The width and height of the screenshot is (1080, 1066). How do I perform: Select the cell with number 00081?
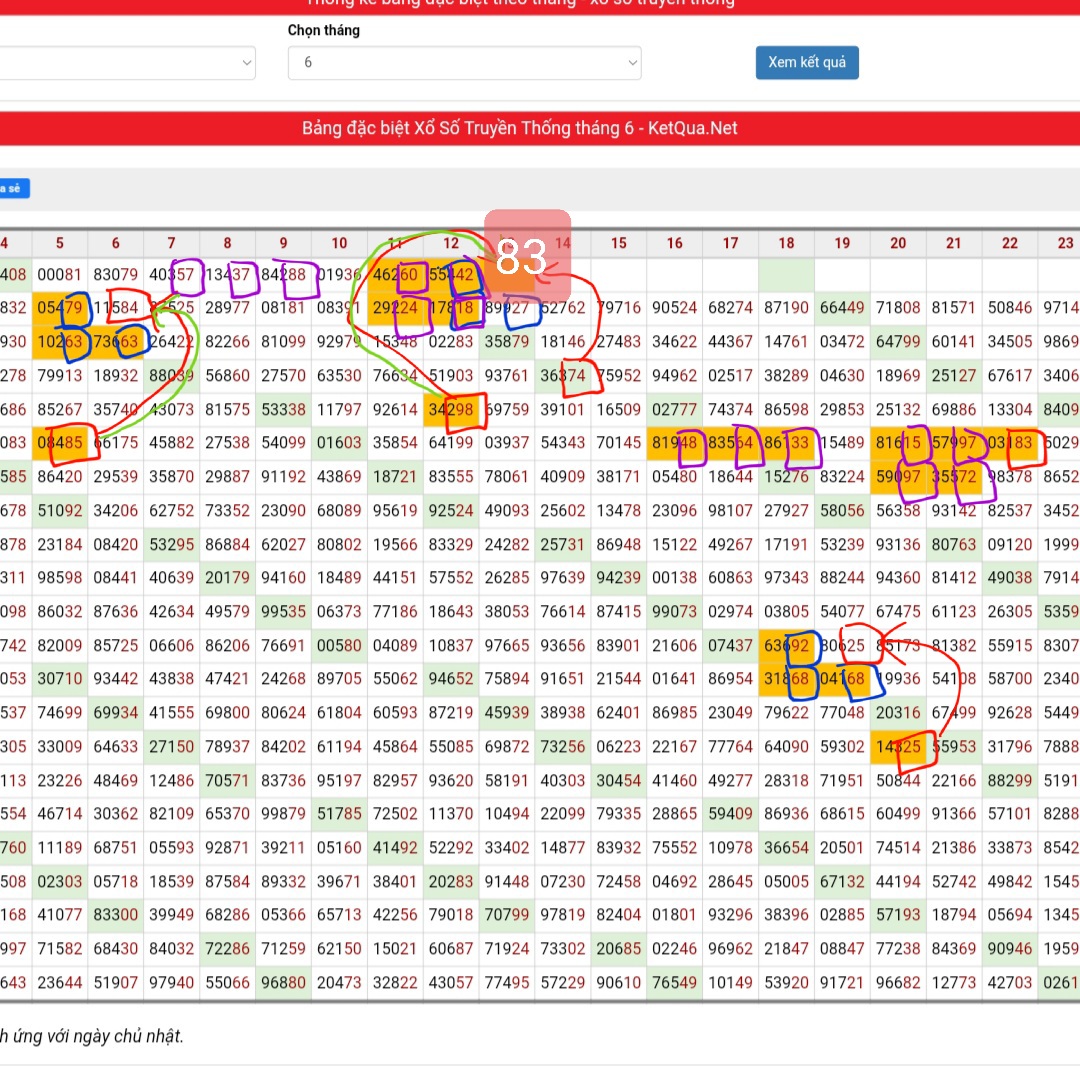60,275
